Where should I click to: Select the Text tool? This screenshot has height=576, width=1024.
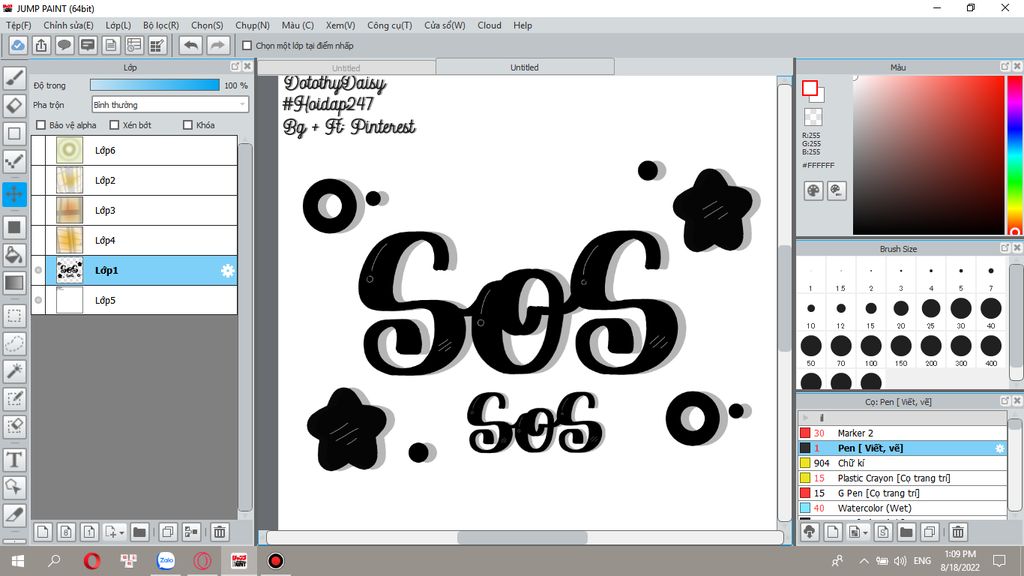(x=14, y=460)
